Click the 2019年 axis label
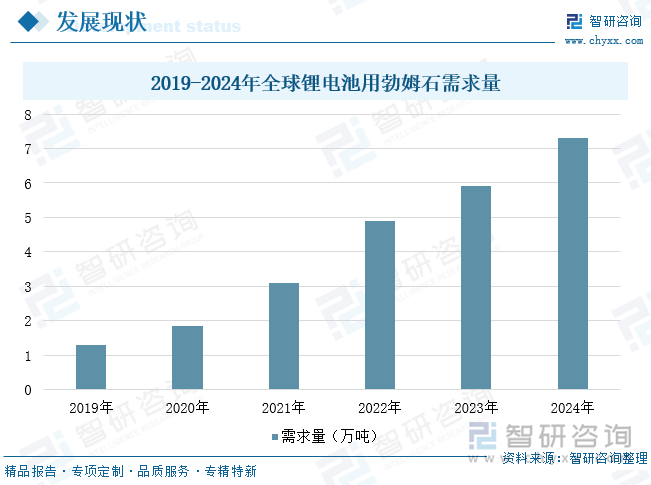This screenshot has width=651, height=485. click(x=91, y=407)
